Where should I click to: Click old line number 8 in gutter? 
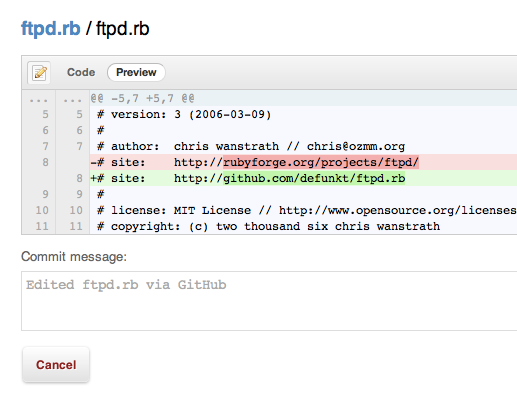tap(45, 162)
